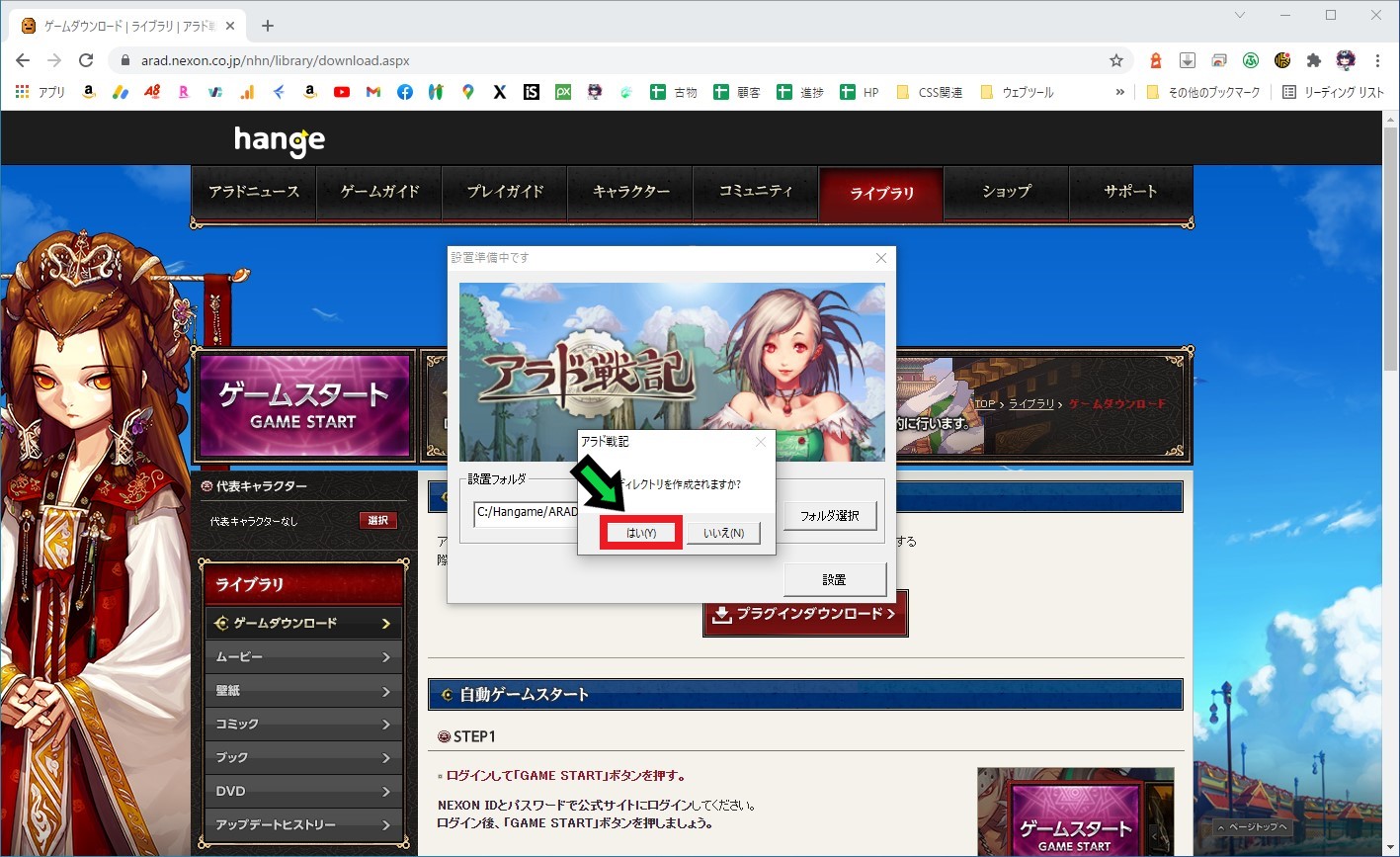Open the アラドニュース navigation tab

tap(254, 192)
